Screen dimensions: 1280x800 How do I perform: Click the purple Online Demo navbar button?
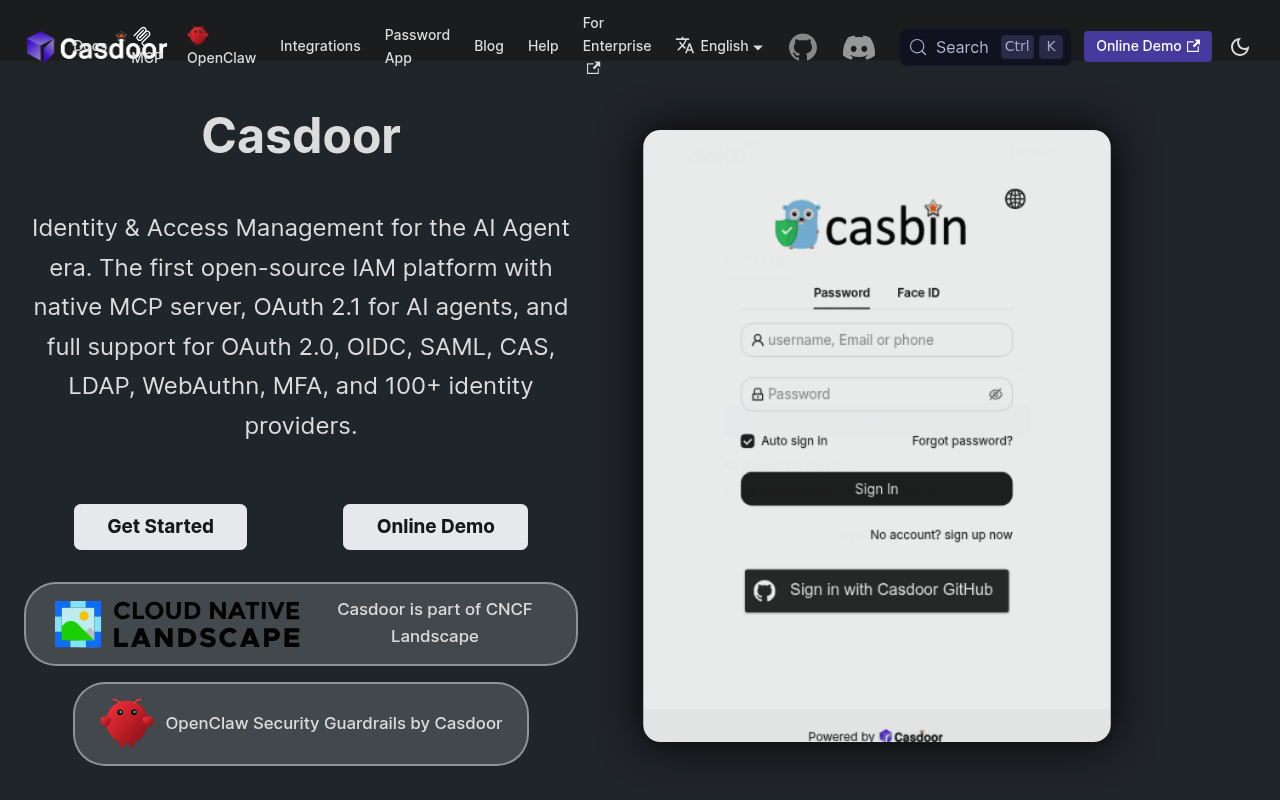coord(1148,46)
